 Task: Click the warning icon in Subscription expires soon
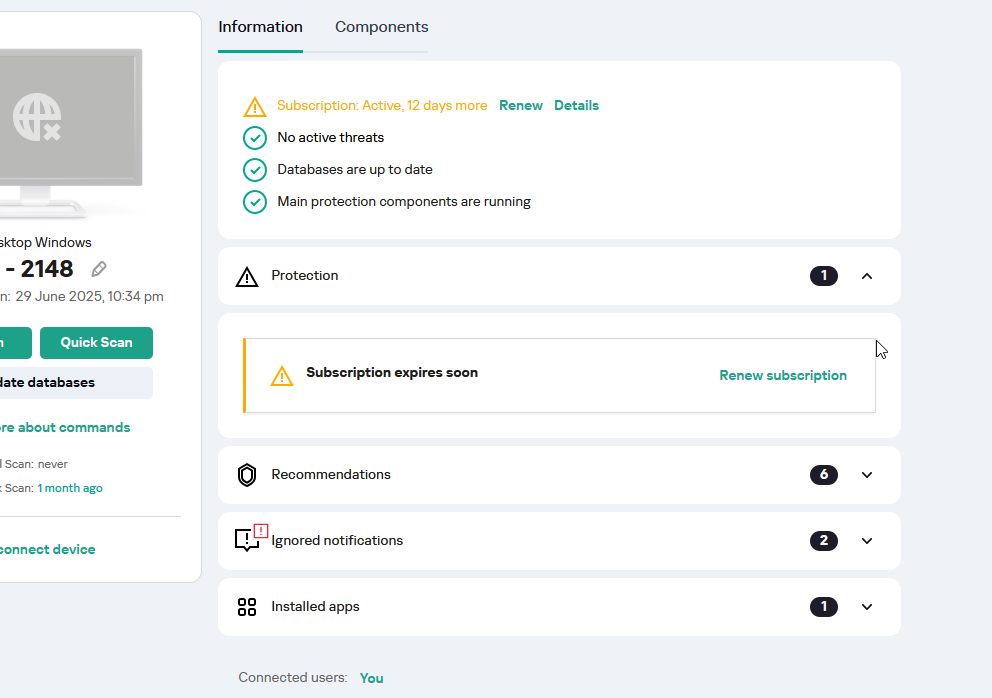point(282,376)
